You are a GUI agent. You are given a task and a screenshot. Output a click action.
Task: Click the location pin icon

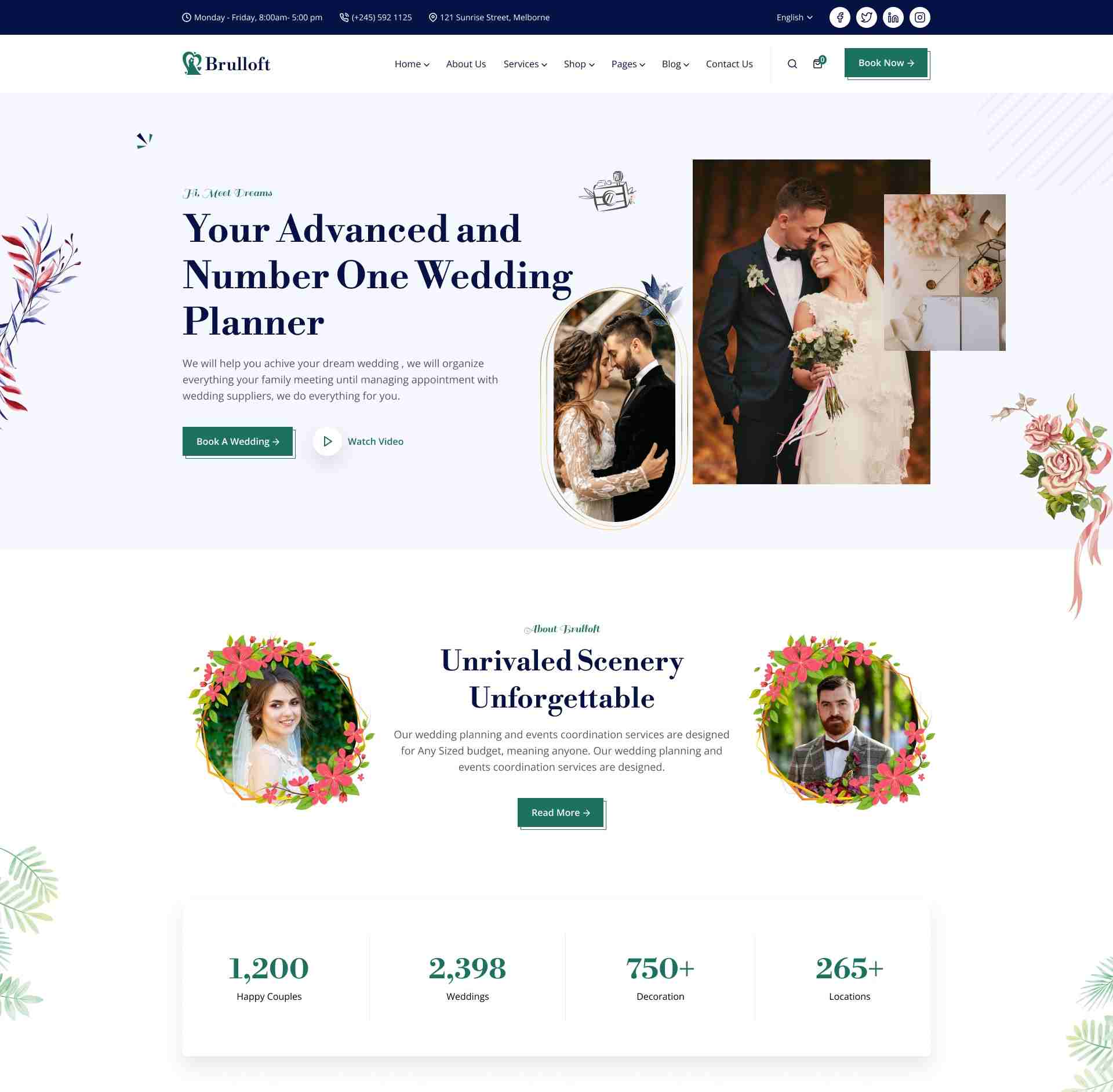(432, 17)
